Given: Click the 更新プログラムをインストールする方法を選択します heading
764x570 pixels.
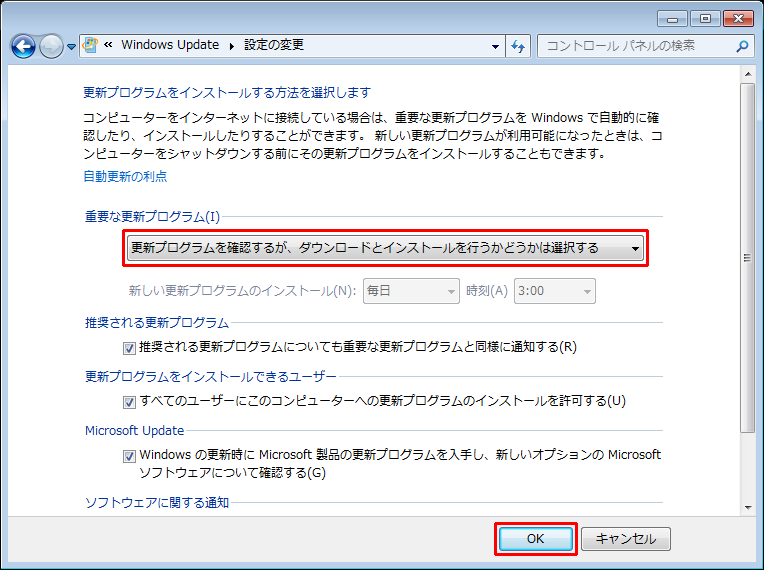Looking at the screenshot, I should coord(227,93).
